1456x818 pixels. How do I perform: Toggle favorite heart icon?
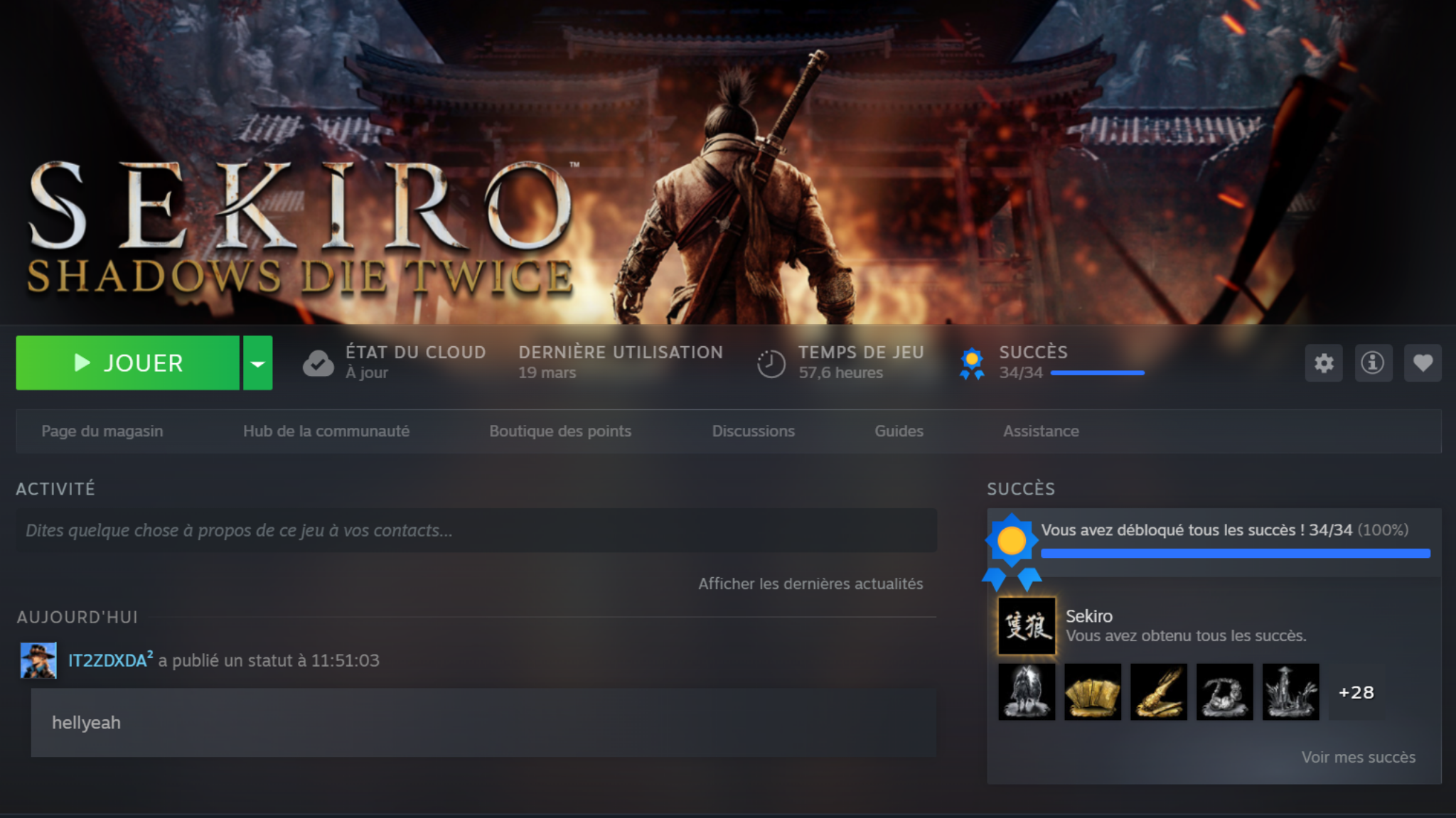[x=1423, y=363]
